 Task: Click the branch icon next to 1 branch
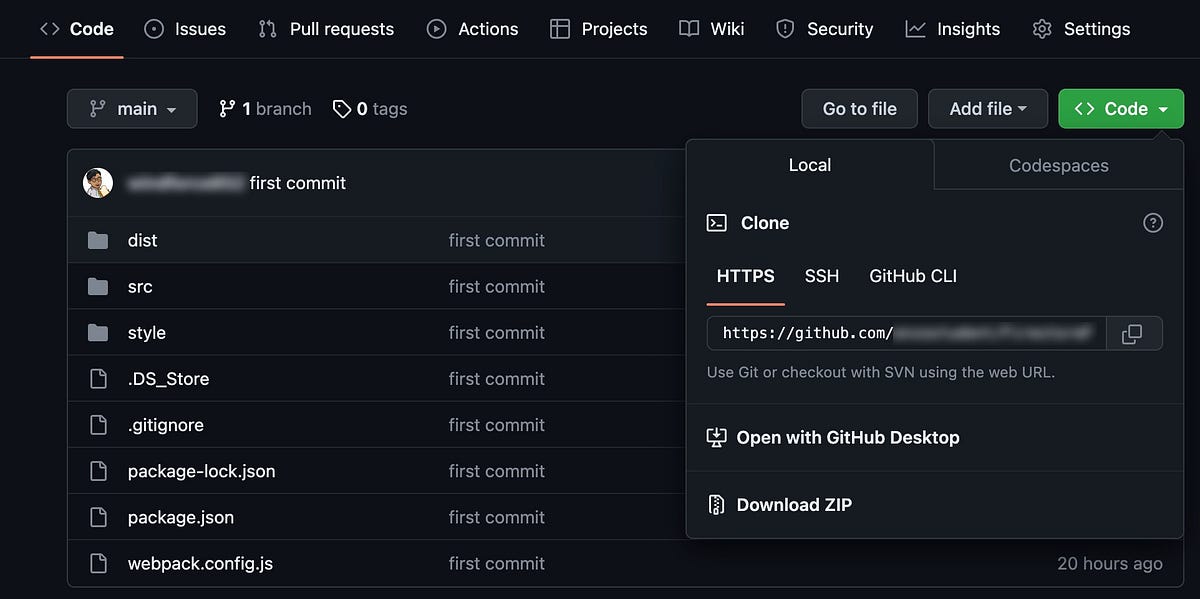(x=227, y=108)
